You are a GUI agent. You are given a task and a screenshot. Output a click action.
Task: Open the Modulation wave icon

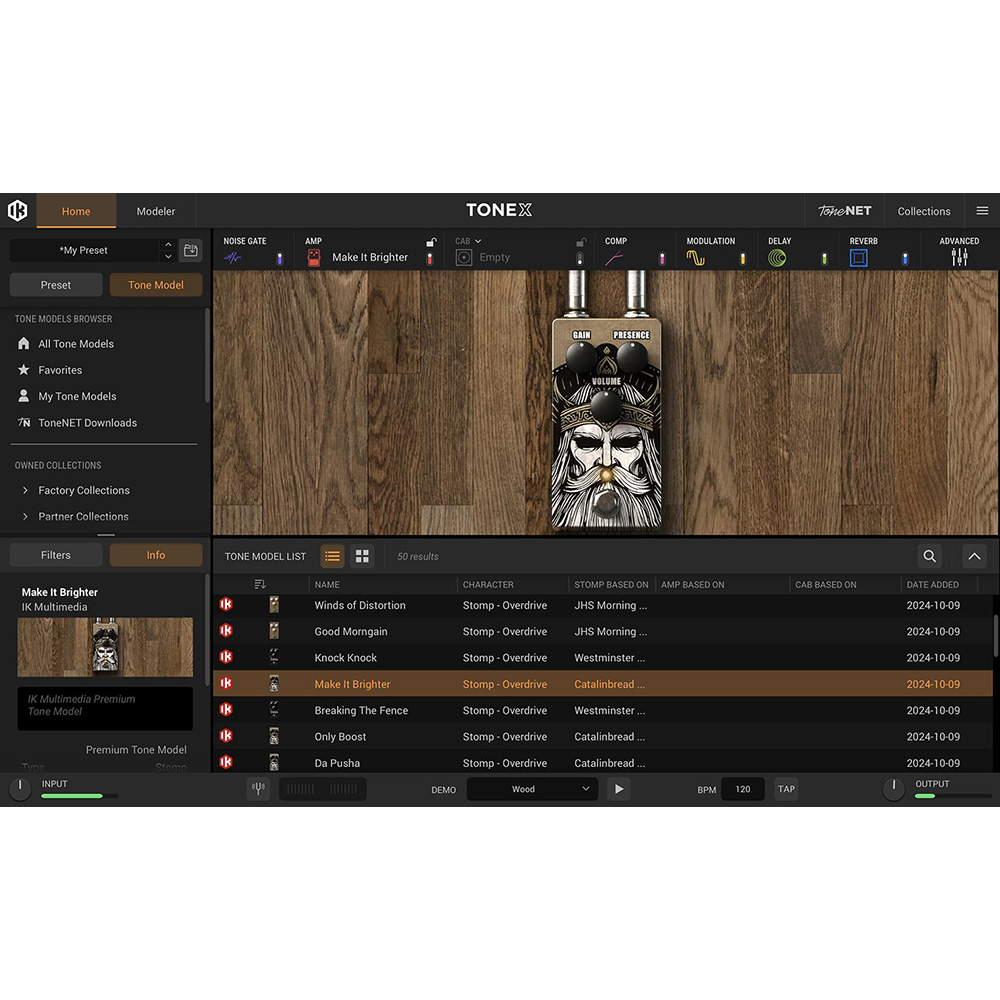coord(695,258)
